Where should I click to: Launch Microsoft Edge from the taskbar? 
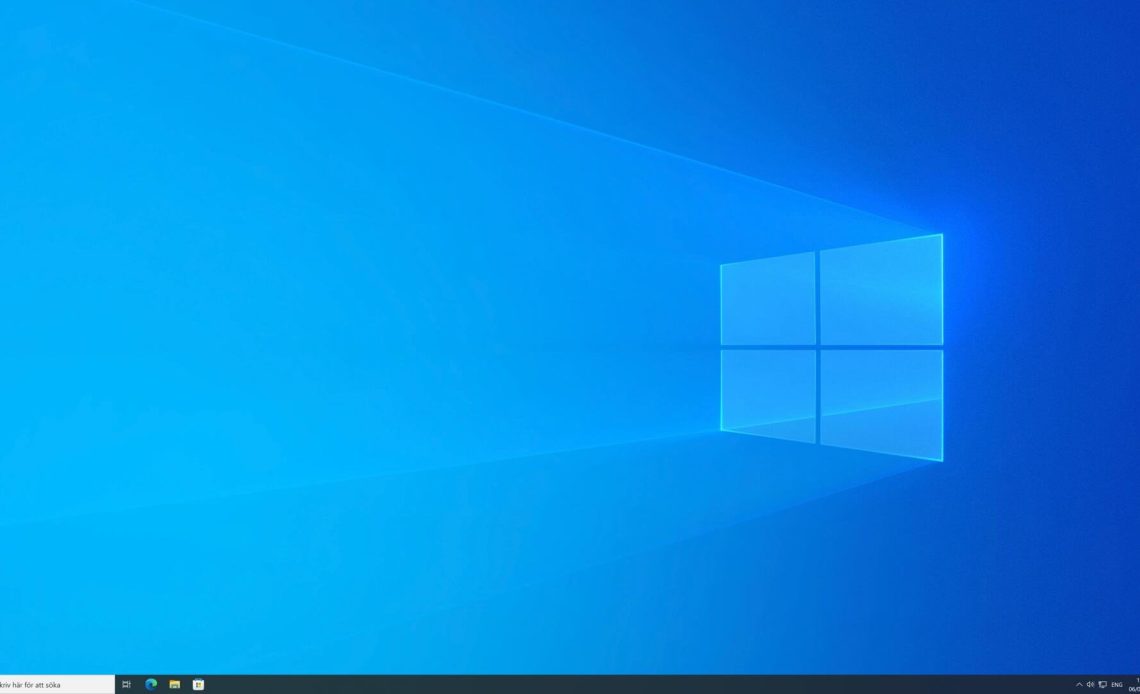point(151,685)
